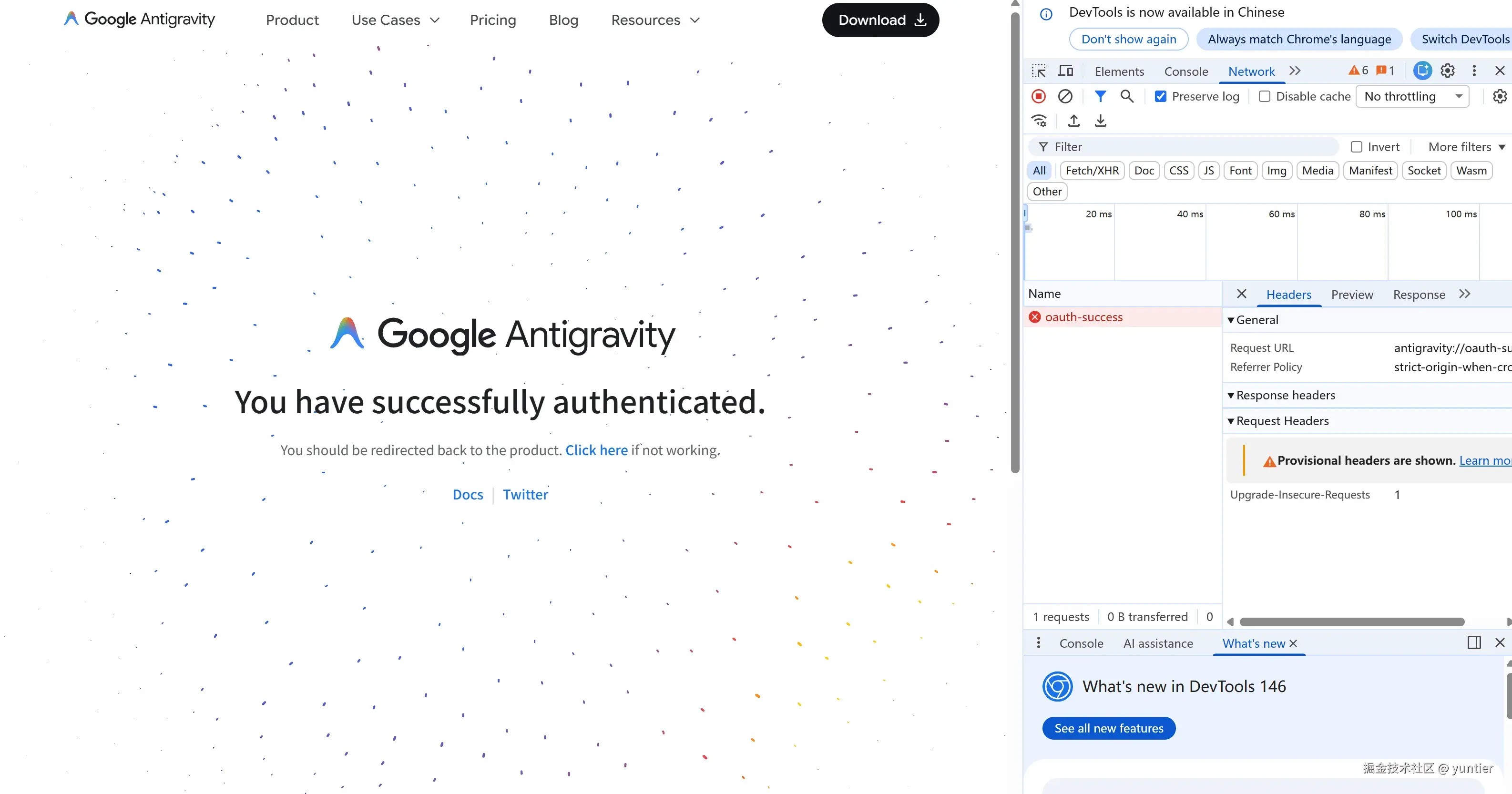Screen dimensions: 1512x794
Task: Open DevTools settings gear
Action: click(1448, 71)
